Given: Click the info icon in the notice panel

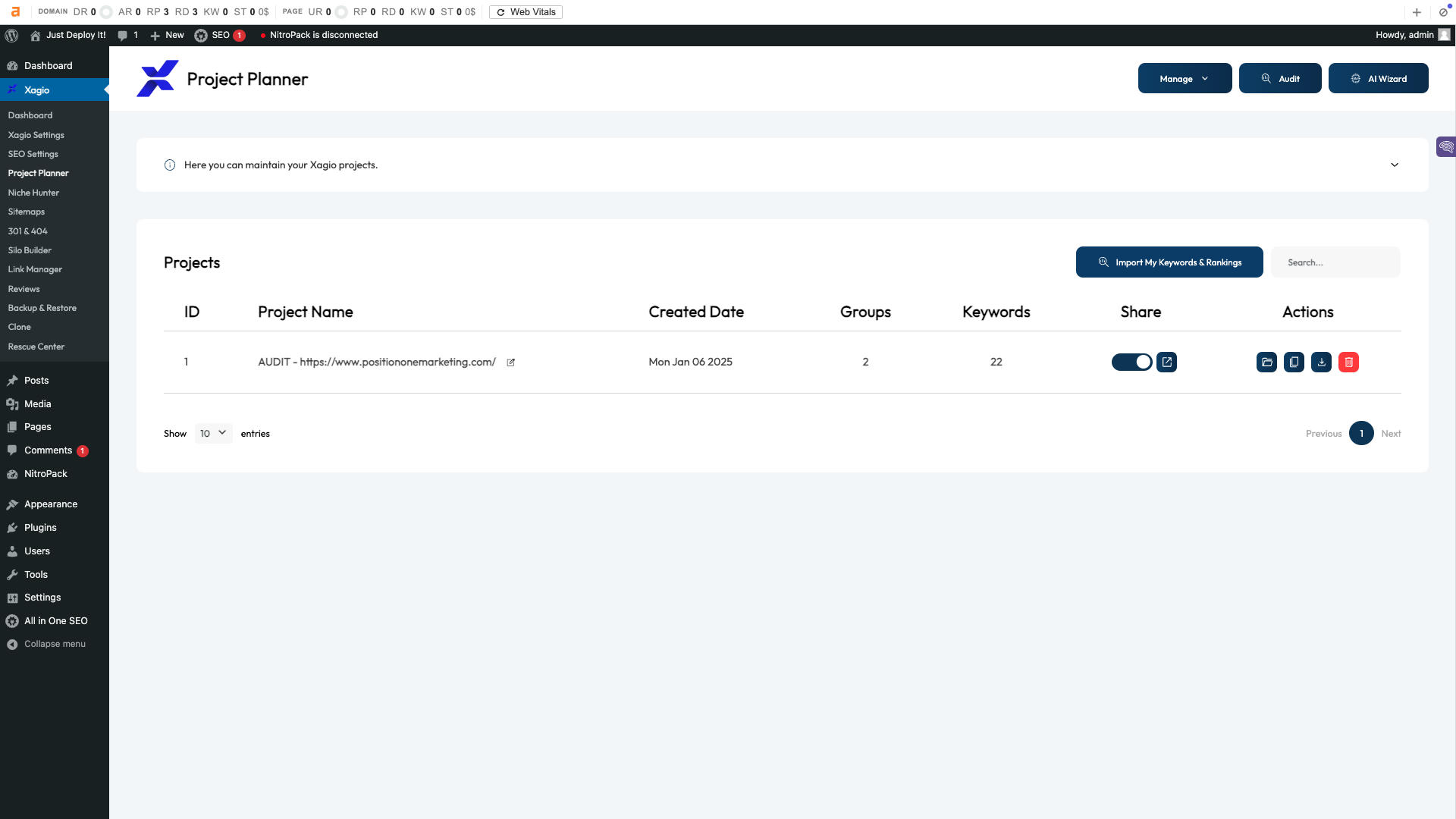Looking at the screenshot, I should (x=170, y=165).
